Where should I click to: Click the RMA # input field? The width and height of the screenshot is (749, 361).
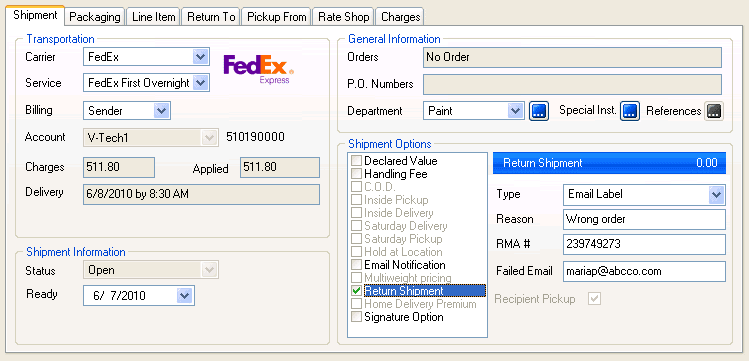pyautogui.click(x=644, y=244)
